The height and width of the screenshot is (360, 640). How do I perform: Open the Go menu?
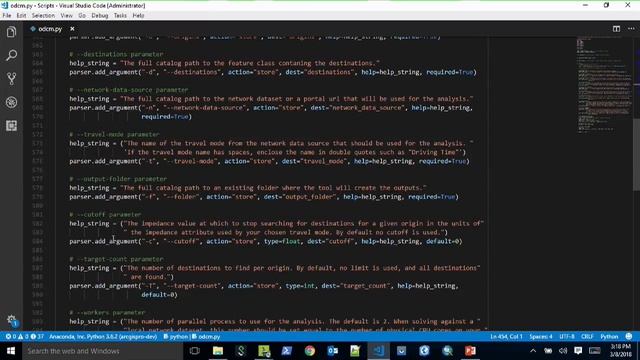pos(82,16)
